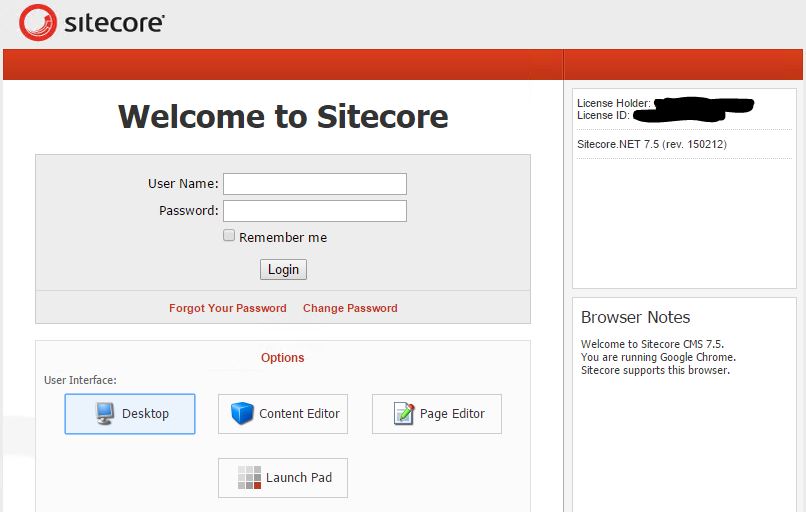The image size is (806, 512).
Task: Click the Welcome to Sitecore heading
Action: click(283, 116)
